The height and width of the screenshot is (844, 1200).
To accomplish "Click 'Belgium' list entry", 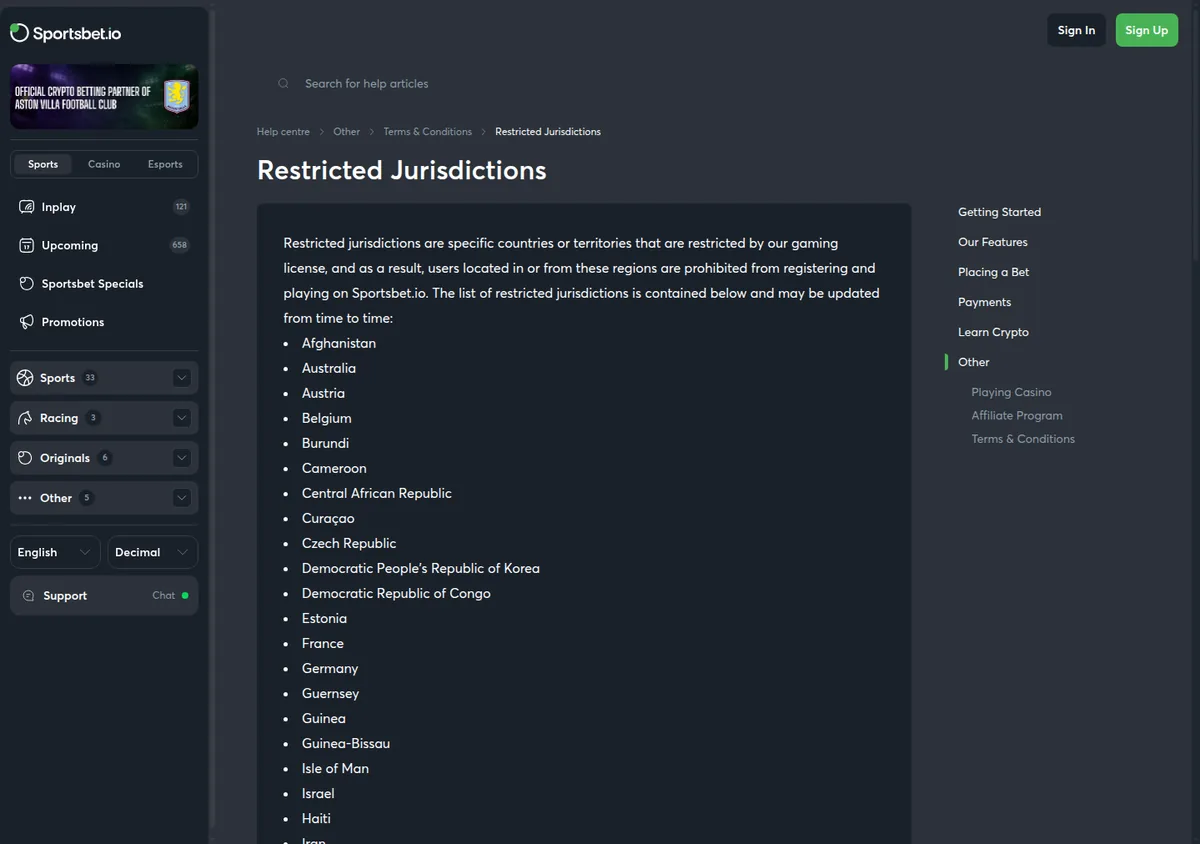I will tap(327, 418).
